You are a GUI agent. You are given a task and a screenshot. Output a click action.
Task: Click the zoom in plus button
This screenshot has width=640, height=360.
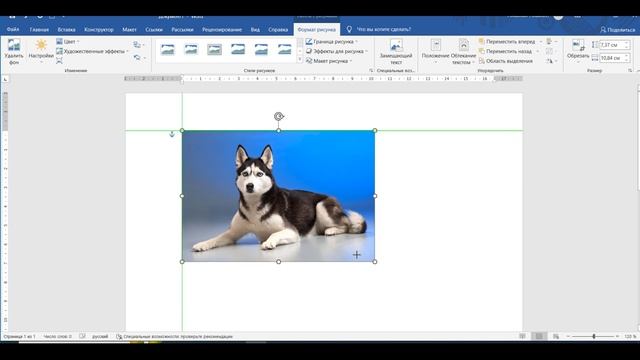(x=618, y=336)
